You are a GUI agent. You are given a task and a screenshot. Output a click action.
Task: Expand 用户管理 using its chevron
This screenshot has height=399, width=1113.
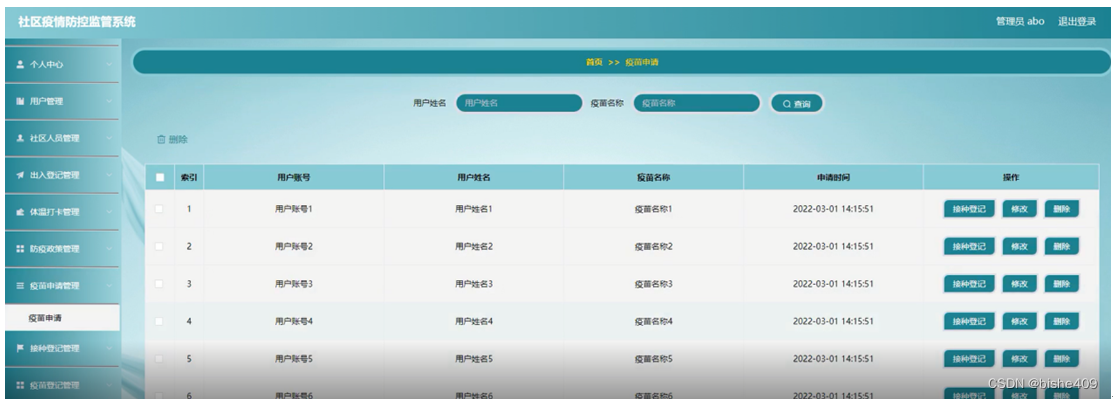tap(109, 102)
